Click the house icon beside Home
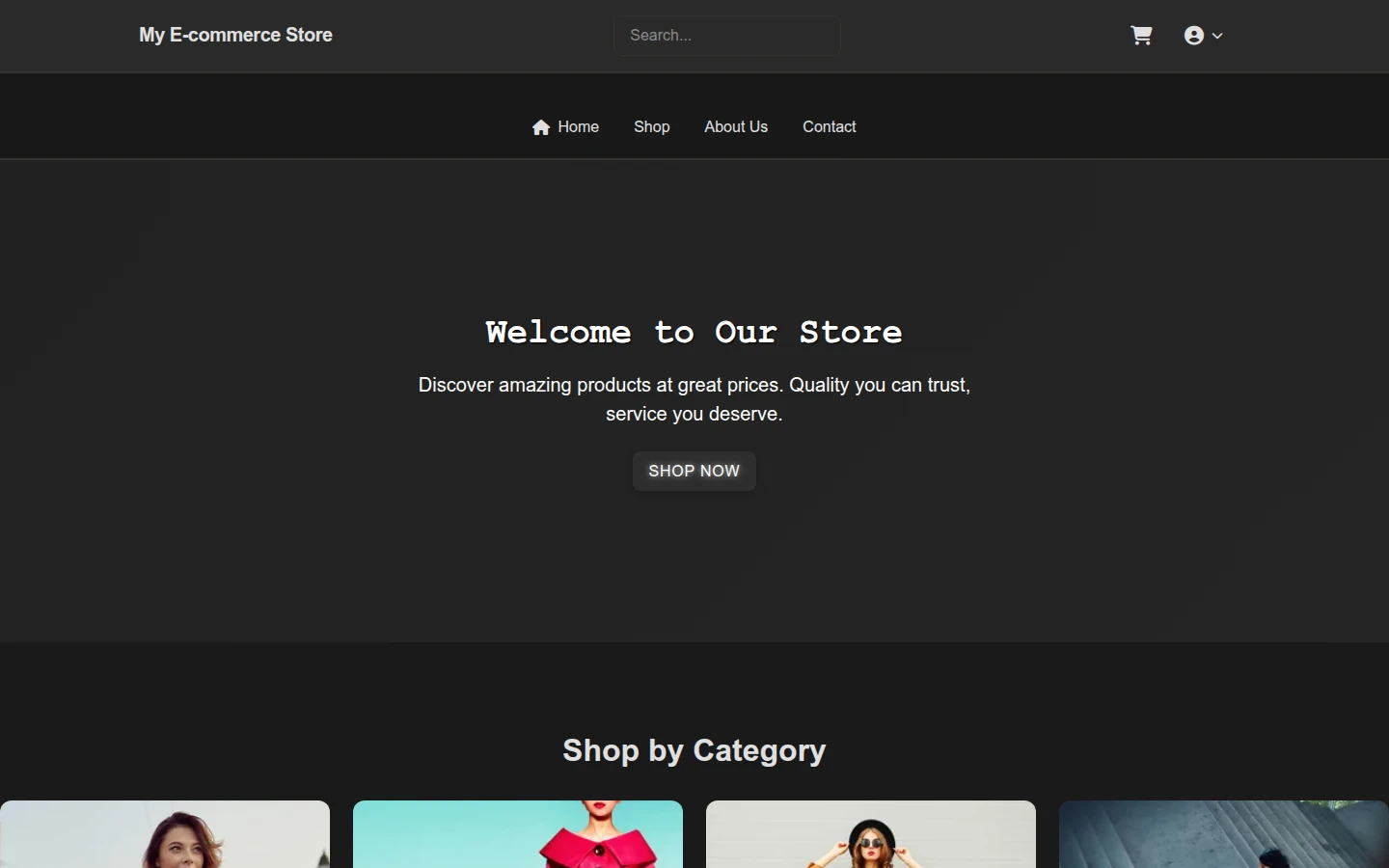This screenshot has height=868, width=1389. (x=541, y=127)
